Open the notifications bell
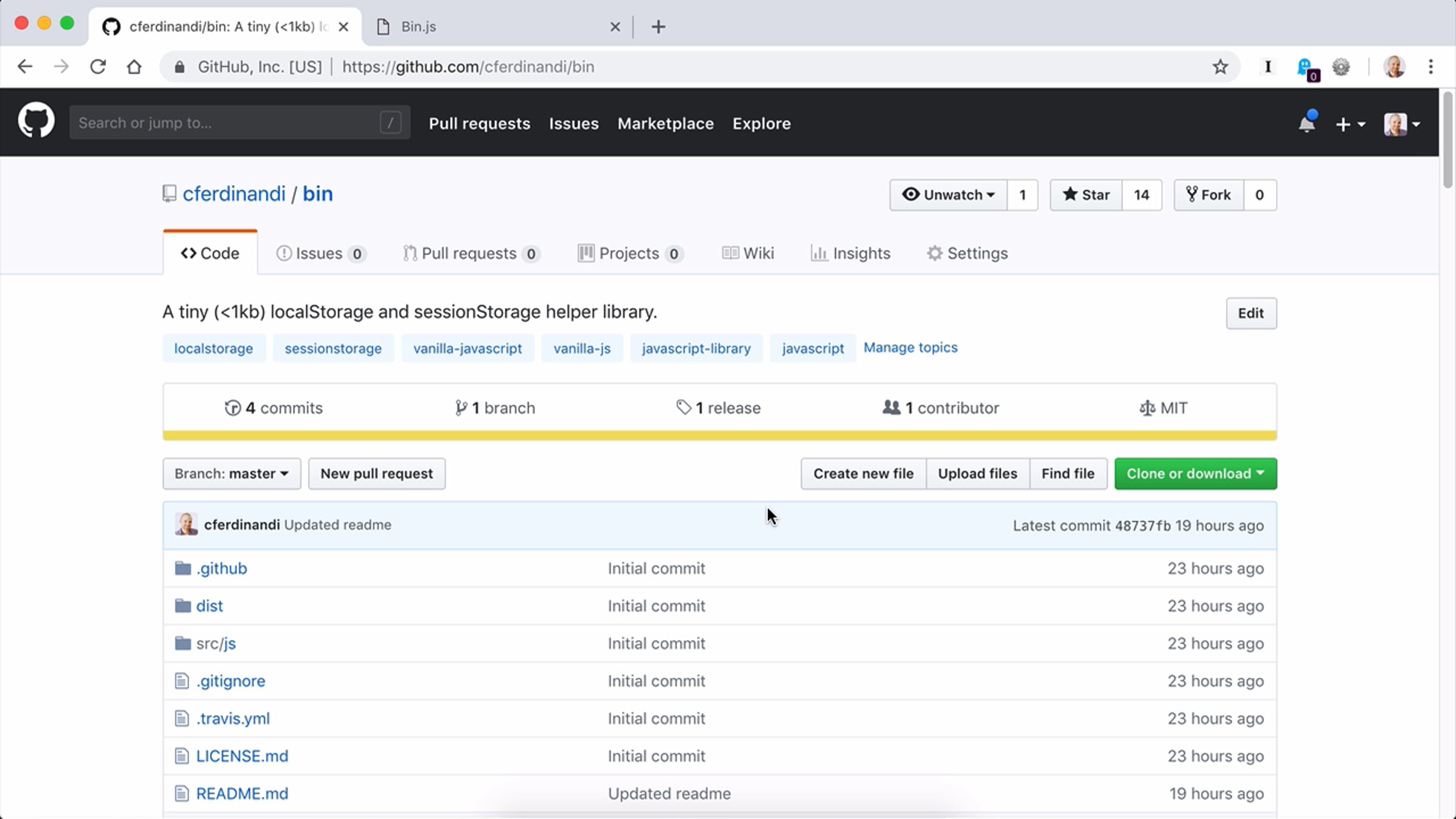This screenshot has height=819, width=1456. pos(1306,123)
